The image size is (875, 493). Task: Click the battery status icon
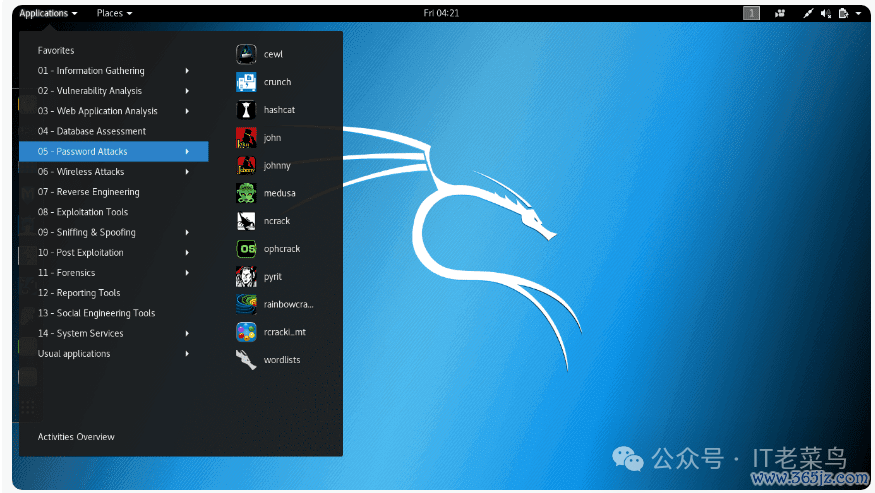coord(844,13)
